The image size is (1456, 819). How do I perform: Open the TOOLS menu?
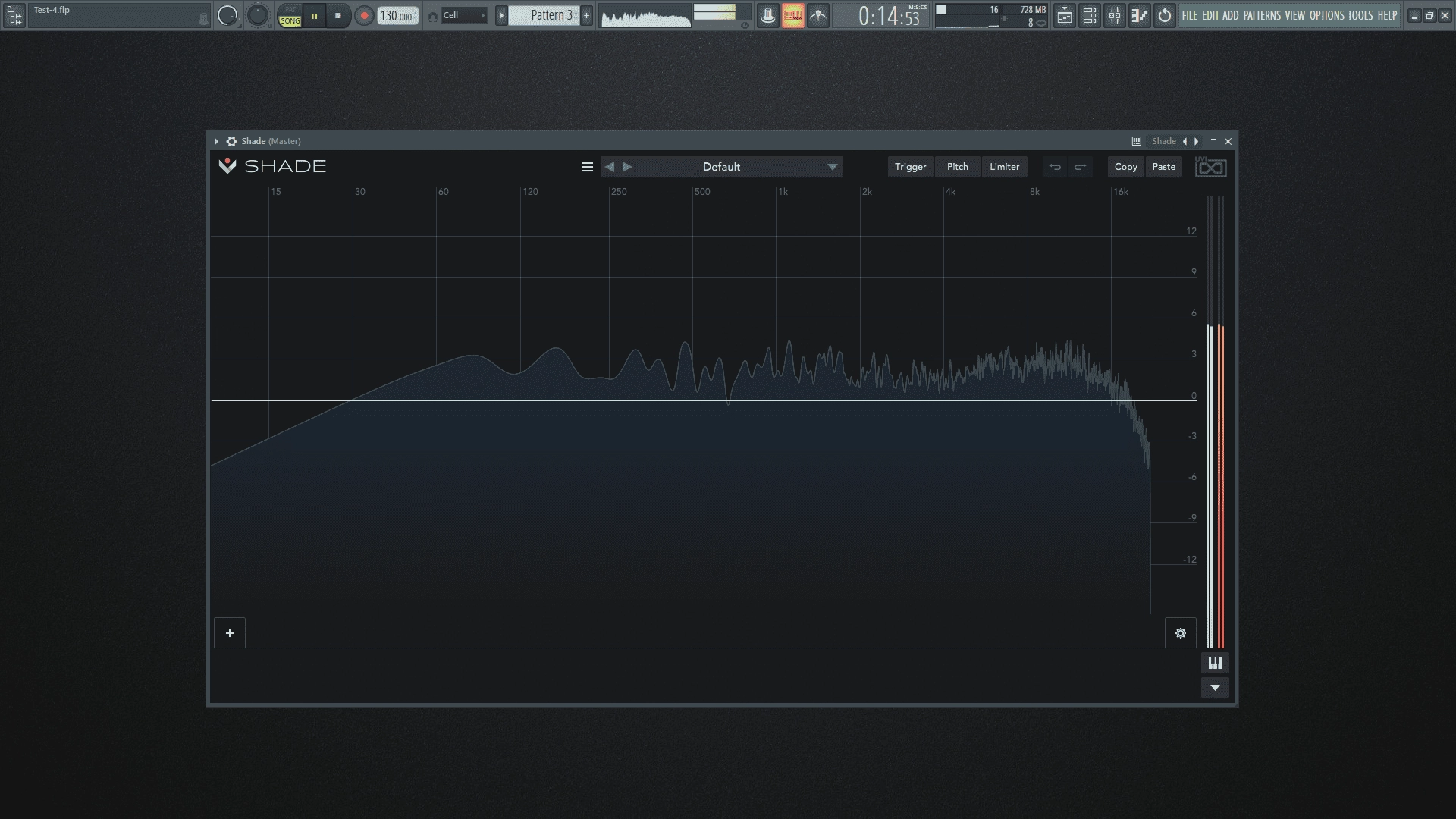pyautogui.click(x=1360, y=15)
